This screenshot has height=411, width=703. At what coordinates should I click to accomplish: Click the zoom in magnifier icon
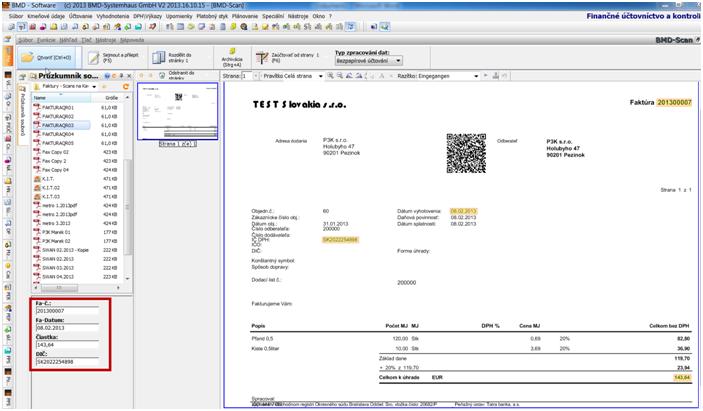coord(330,76)
